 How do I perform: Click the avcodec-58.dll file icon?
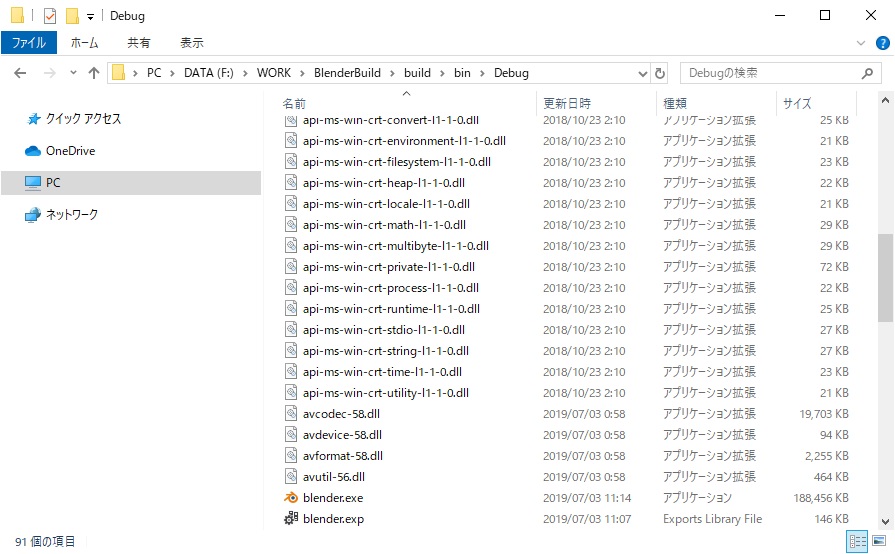coord(291,414)
